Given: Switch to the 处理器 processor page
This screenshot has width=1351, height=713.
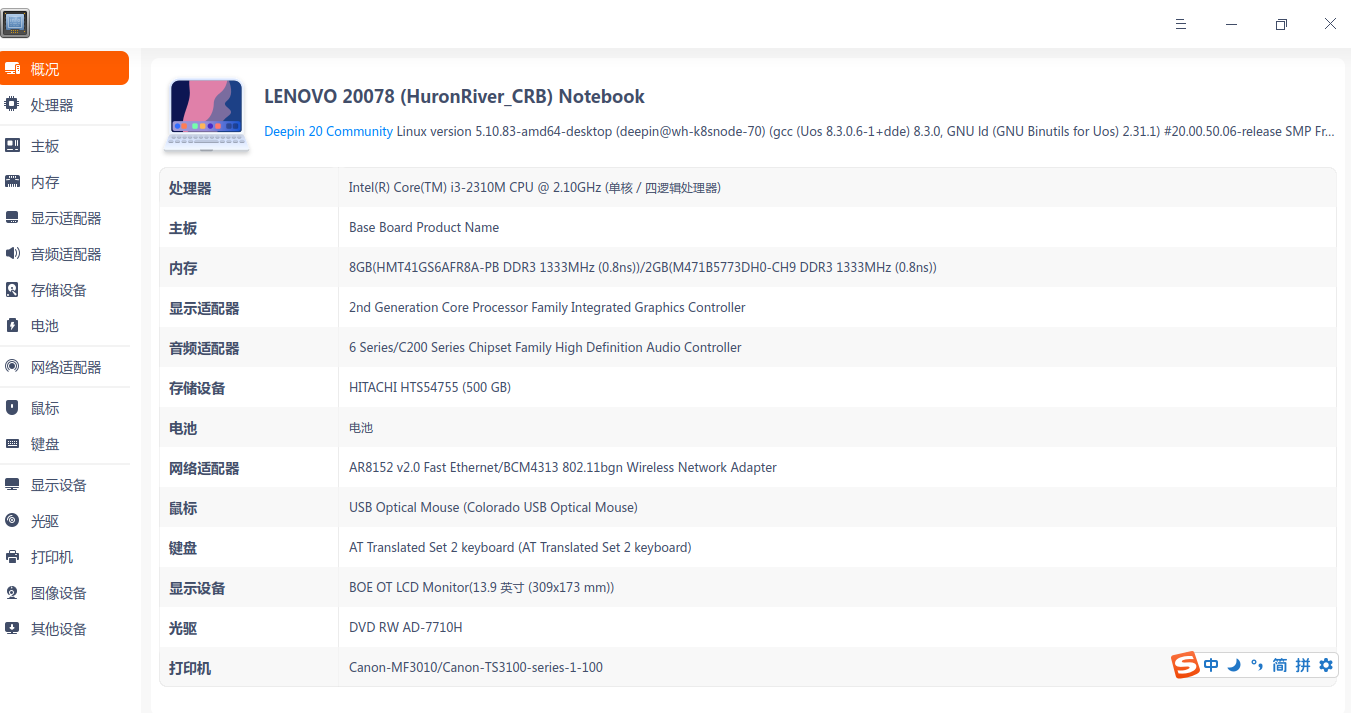Looking at the screenshot, I should click(52, 105).
